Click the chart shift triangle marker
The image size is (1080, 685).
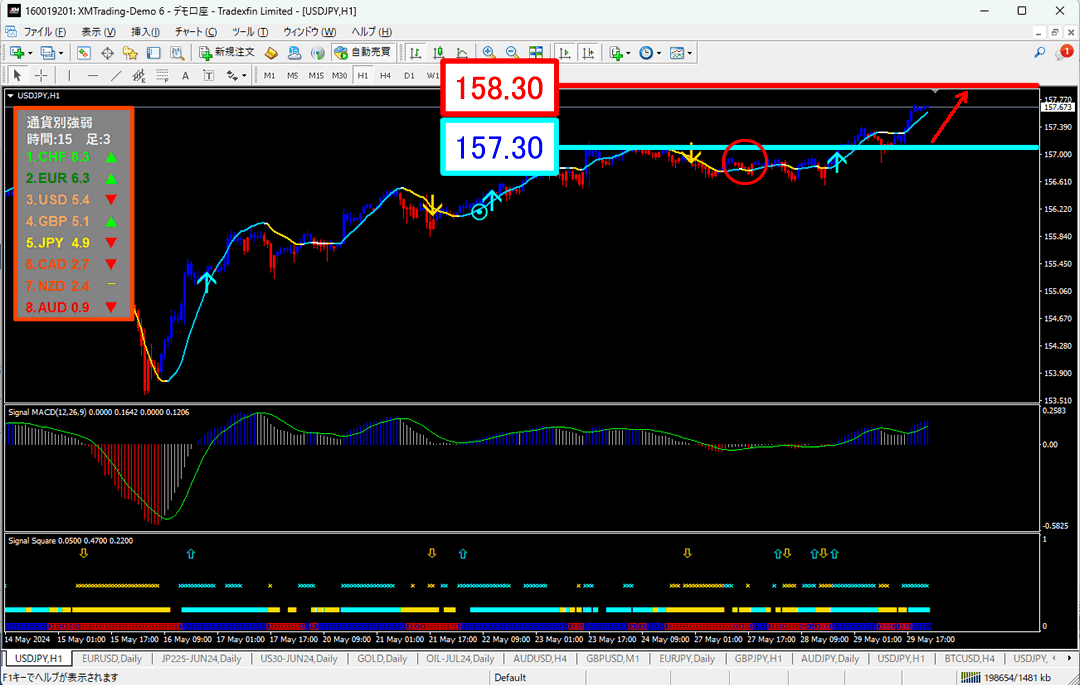pyautogui.click(x=935, y=91)
